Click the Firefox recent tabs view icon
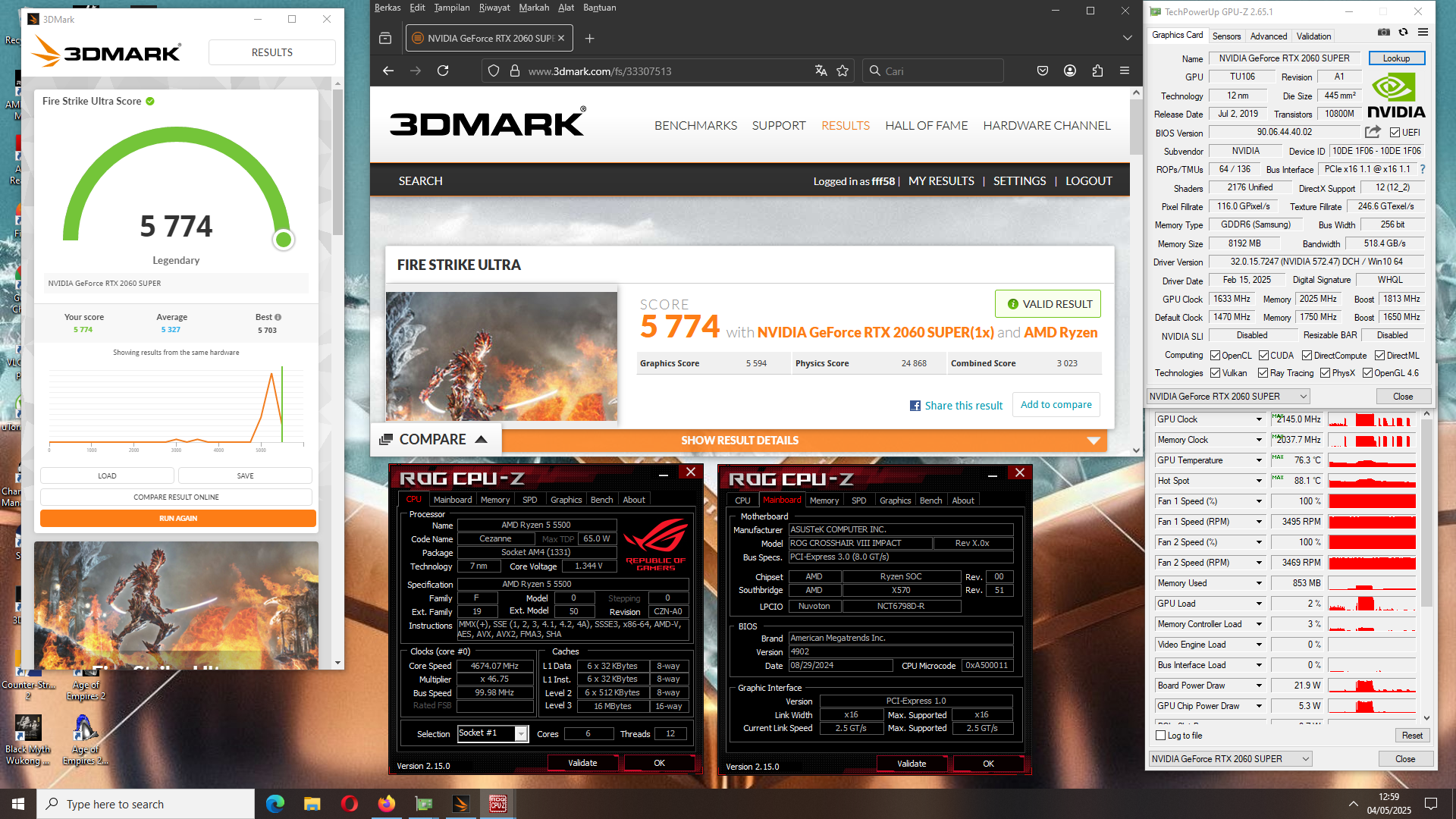 [x=385, y=38]
